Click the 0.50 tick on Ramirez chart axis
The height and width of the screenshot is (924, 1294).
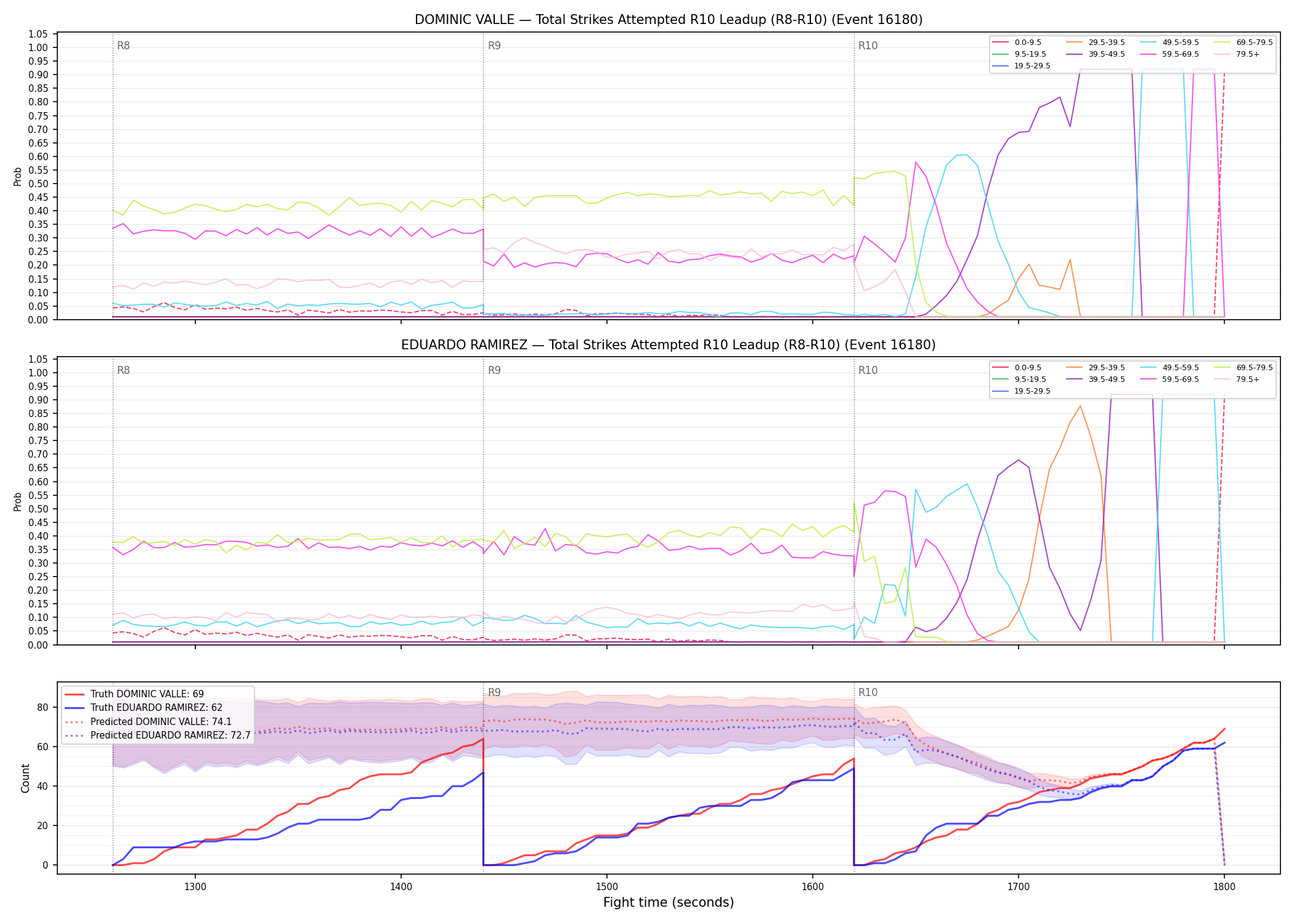click(x=38, y=509)
